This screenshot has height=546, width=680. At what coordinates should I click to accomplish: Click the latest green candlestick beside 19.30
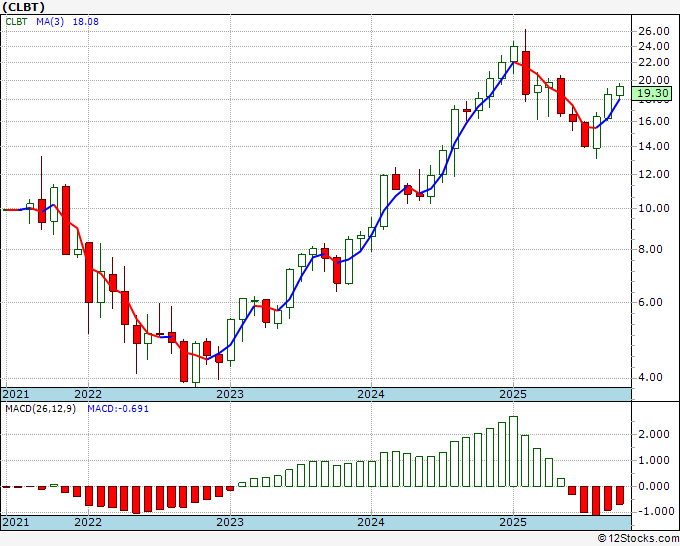point(620,91)
